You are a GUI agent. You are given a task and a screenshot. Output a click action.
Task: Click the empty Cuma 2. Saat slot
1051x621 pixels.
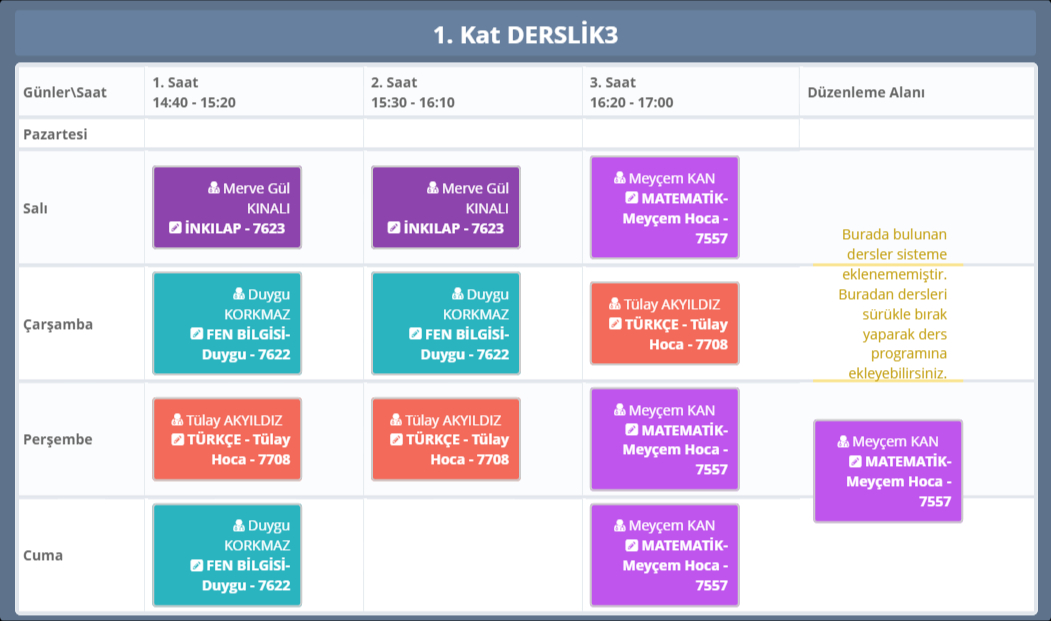[472, 555]
